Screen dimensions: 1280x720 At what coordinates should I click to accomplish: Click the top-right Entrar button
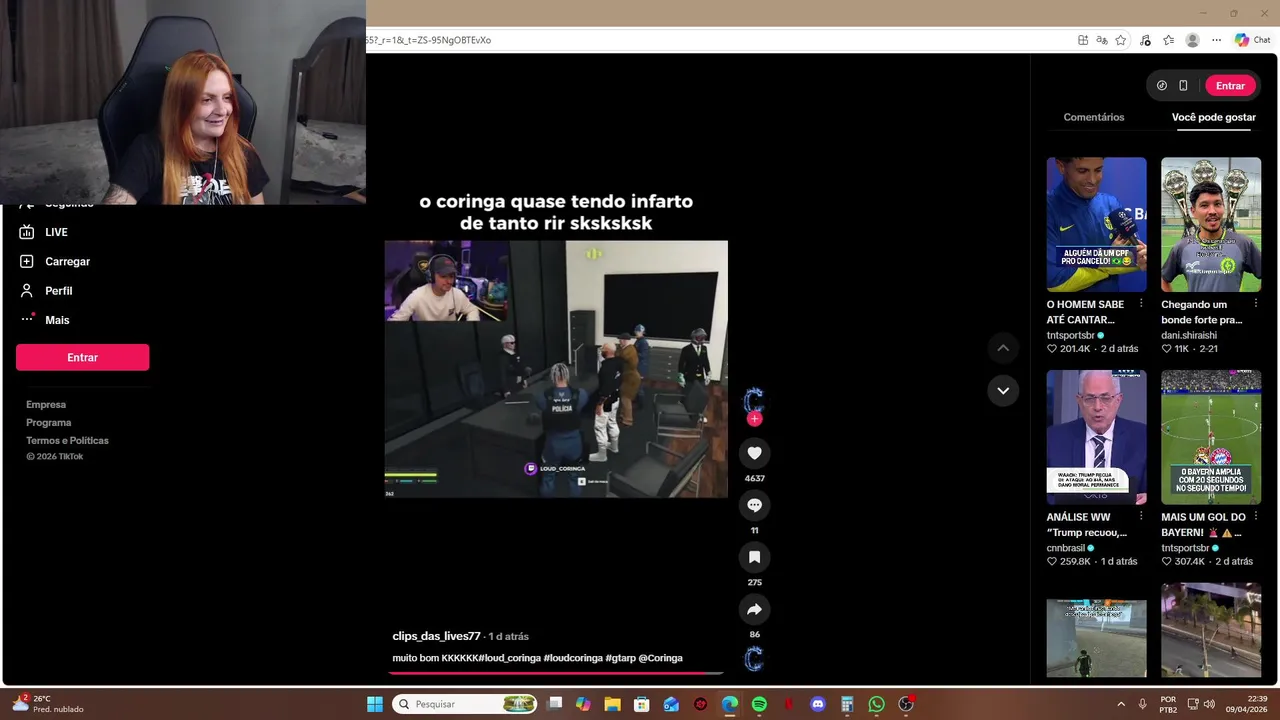coord(1230,85)
